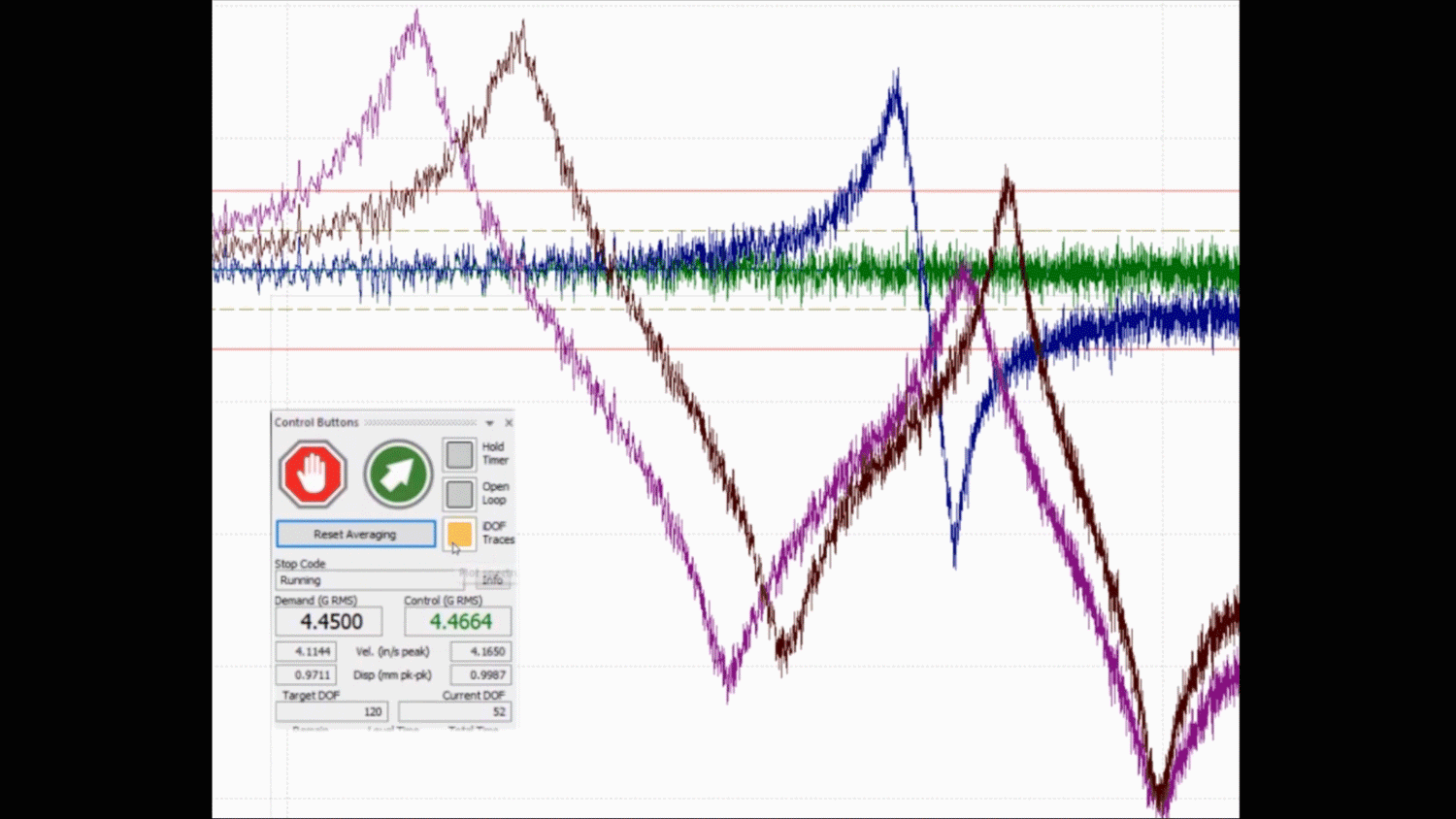Click the Control (G RMS) label
1456x819 pixels.
coord(443,600)
